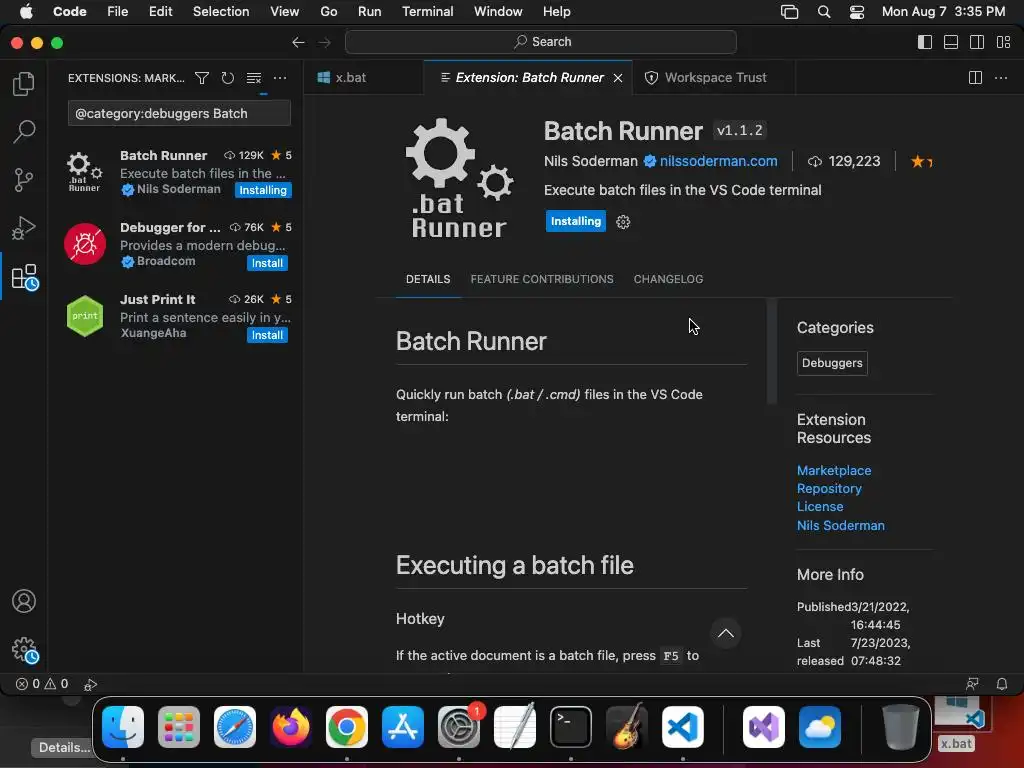Image resolution: width=1024 pixels, height=768 pixels.
Task: Toggle the bottom panel
Action: coord(951,42)
